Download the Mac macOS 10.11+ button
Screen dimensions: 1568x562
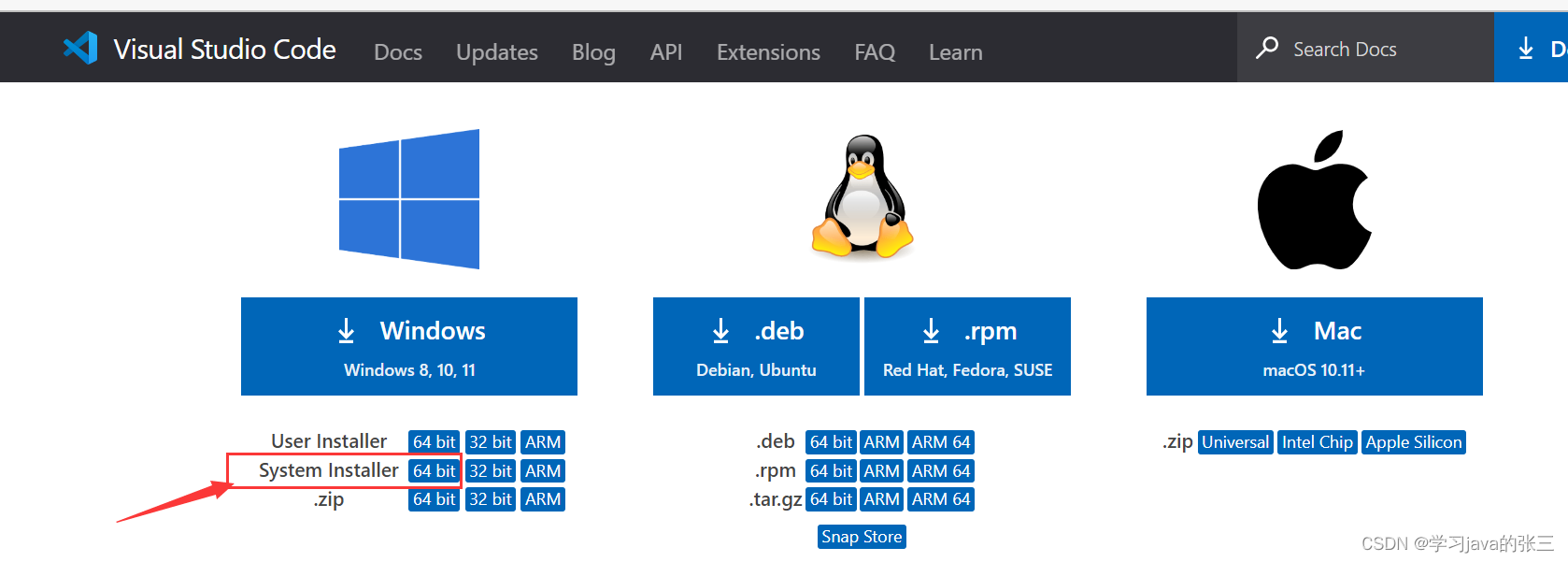coord(1315,346)
